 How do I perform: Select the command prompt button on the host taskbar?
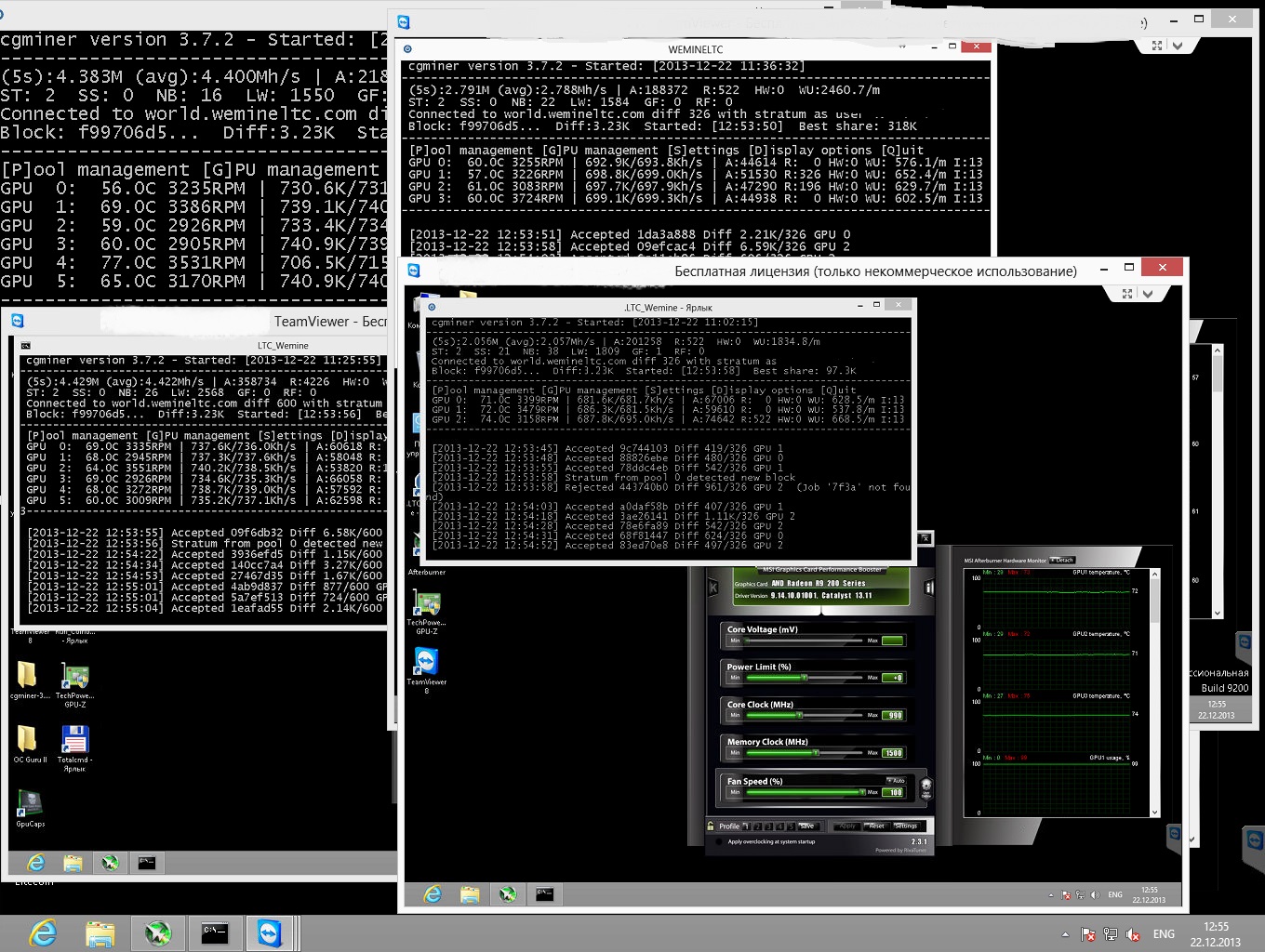tap(215, 933)
